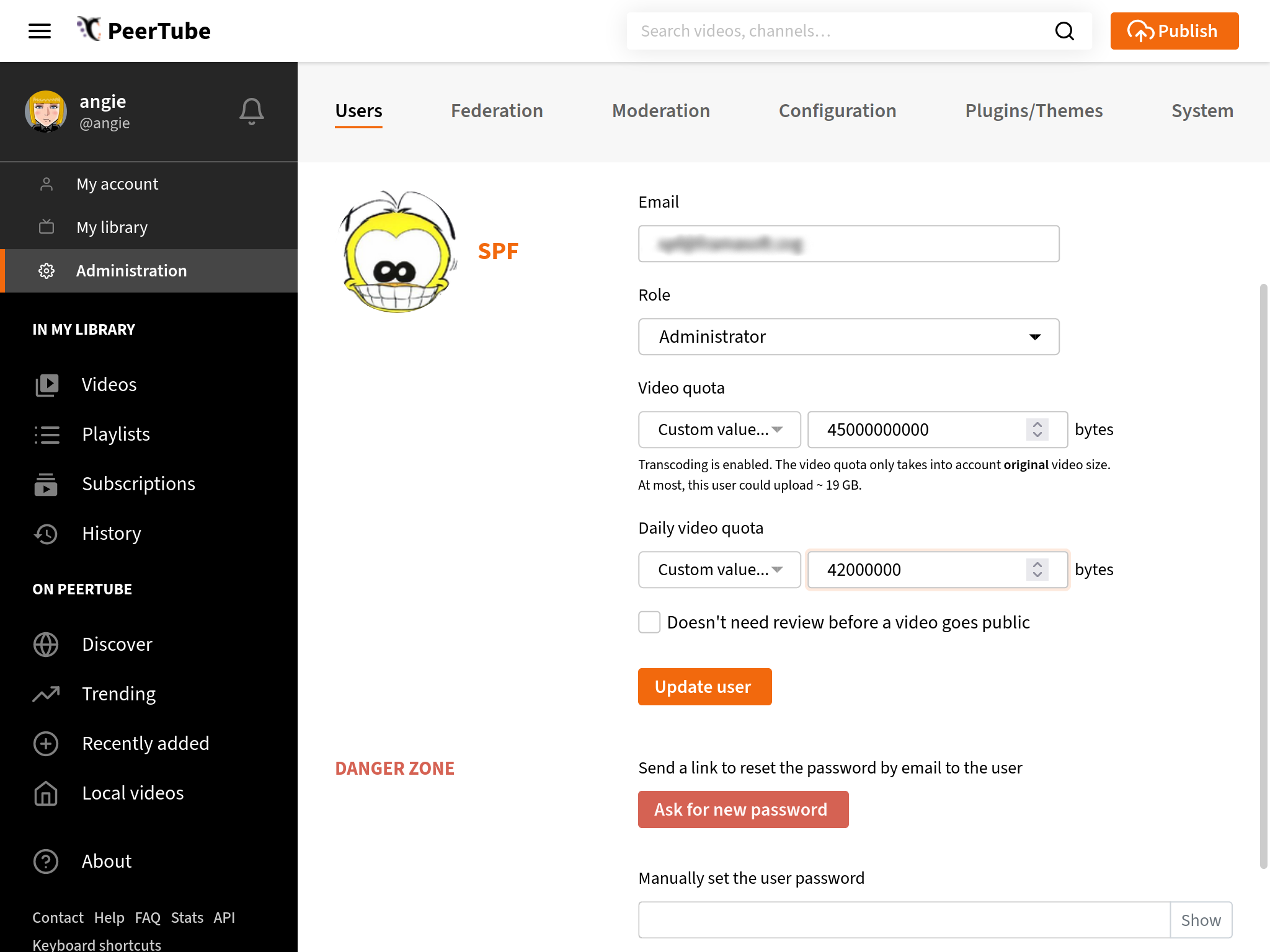Click the My account icon

pyautogui.click(x=46, y=183)
